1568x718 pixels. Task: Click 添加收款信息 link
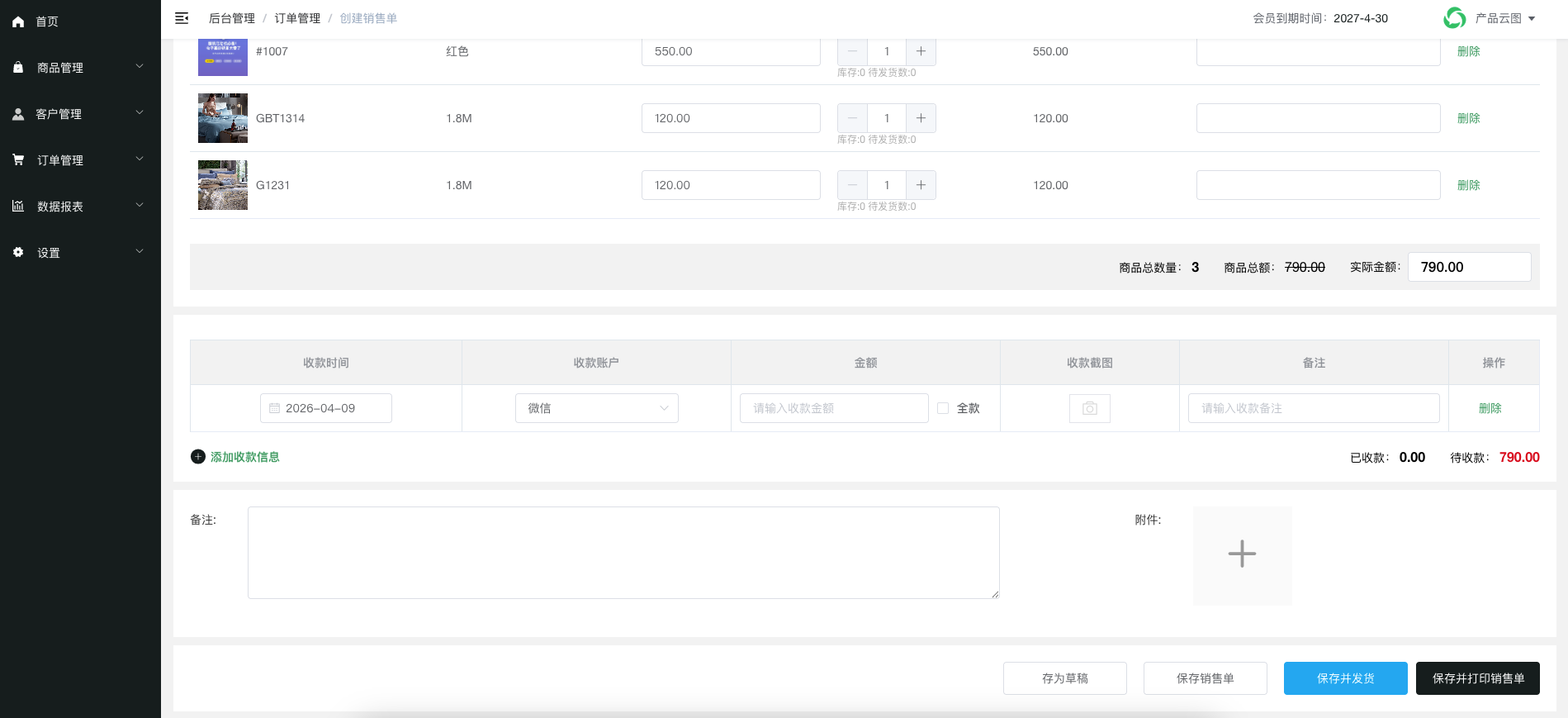244,457
